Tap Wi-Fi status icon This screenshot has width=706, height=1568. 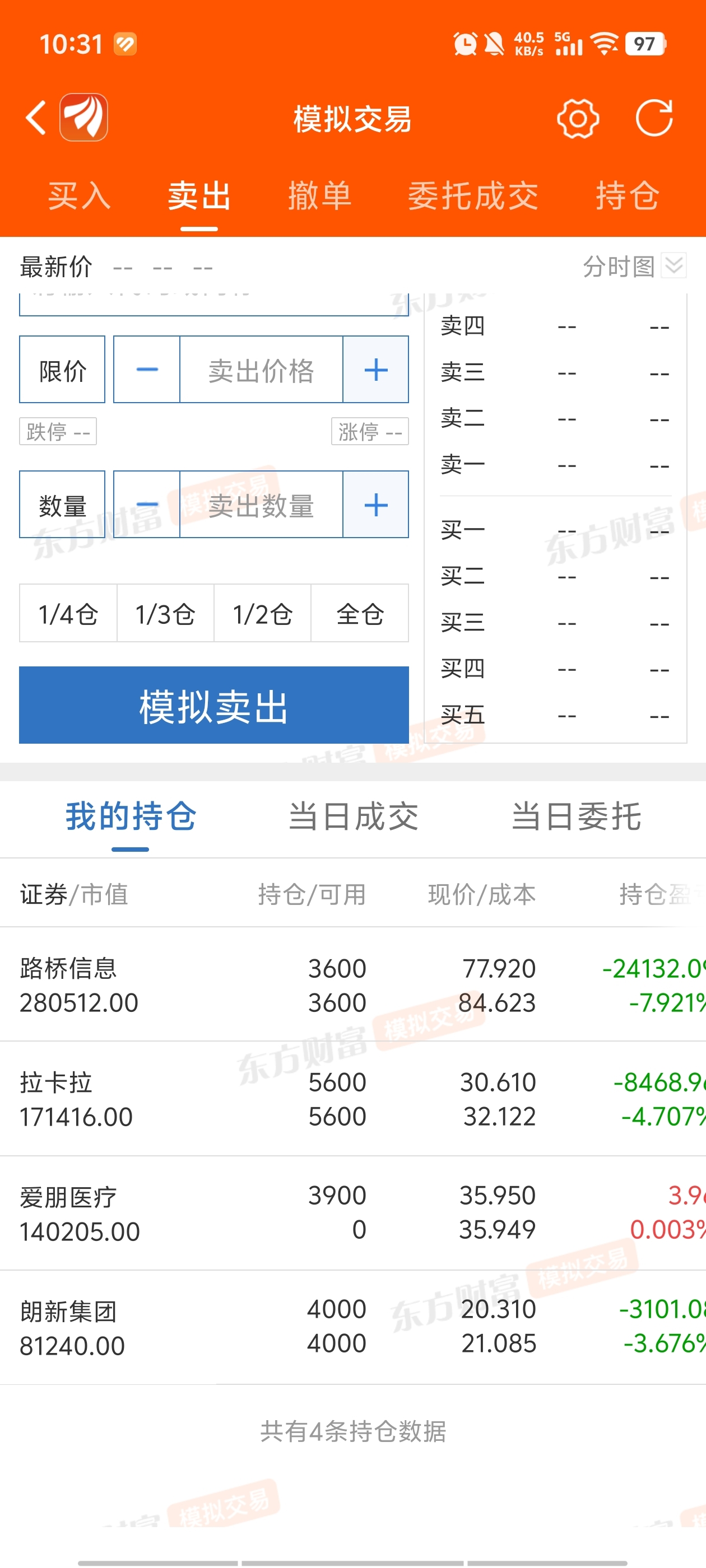tap(605, 44)
